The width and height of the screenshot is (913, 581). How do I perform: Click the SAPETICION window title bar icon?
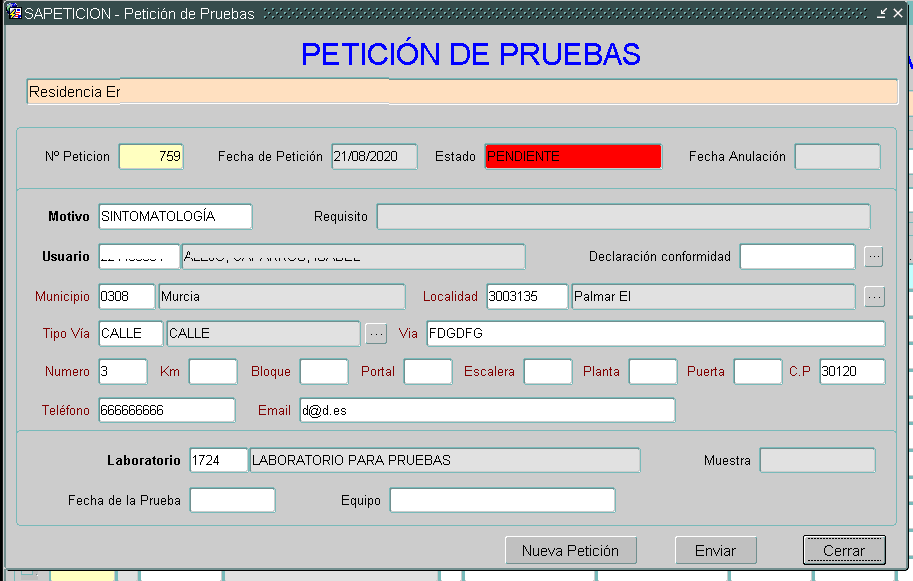coord(14,13)
